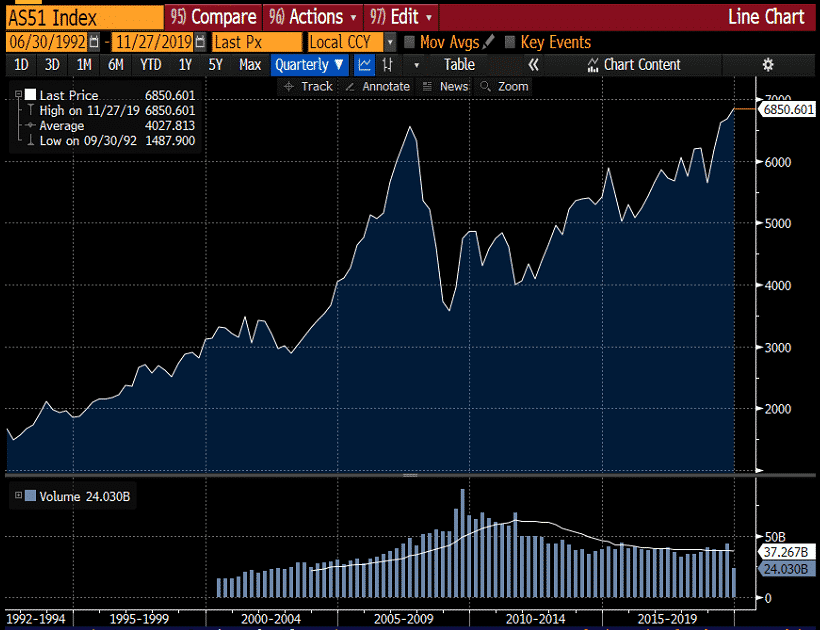The height and width of the screenshot is (630, 820).
Task: Collapse the Volume panel with its minus toggle
Action: [17, 496]
